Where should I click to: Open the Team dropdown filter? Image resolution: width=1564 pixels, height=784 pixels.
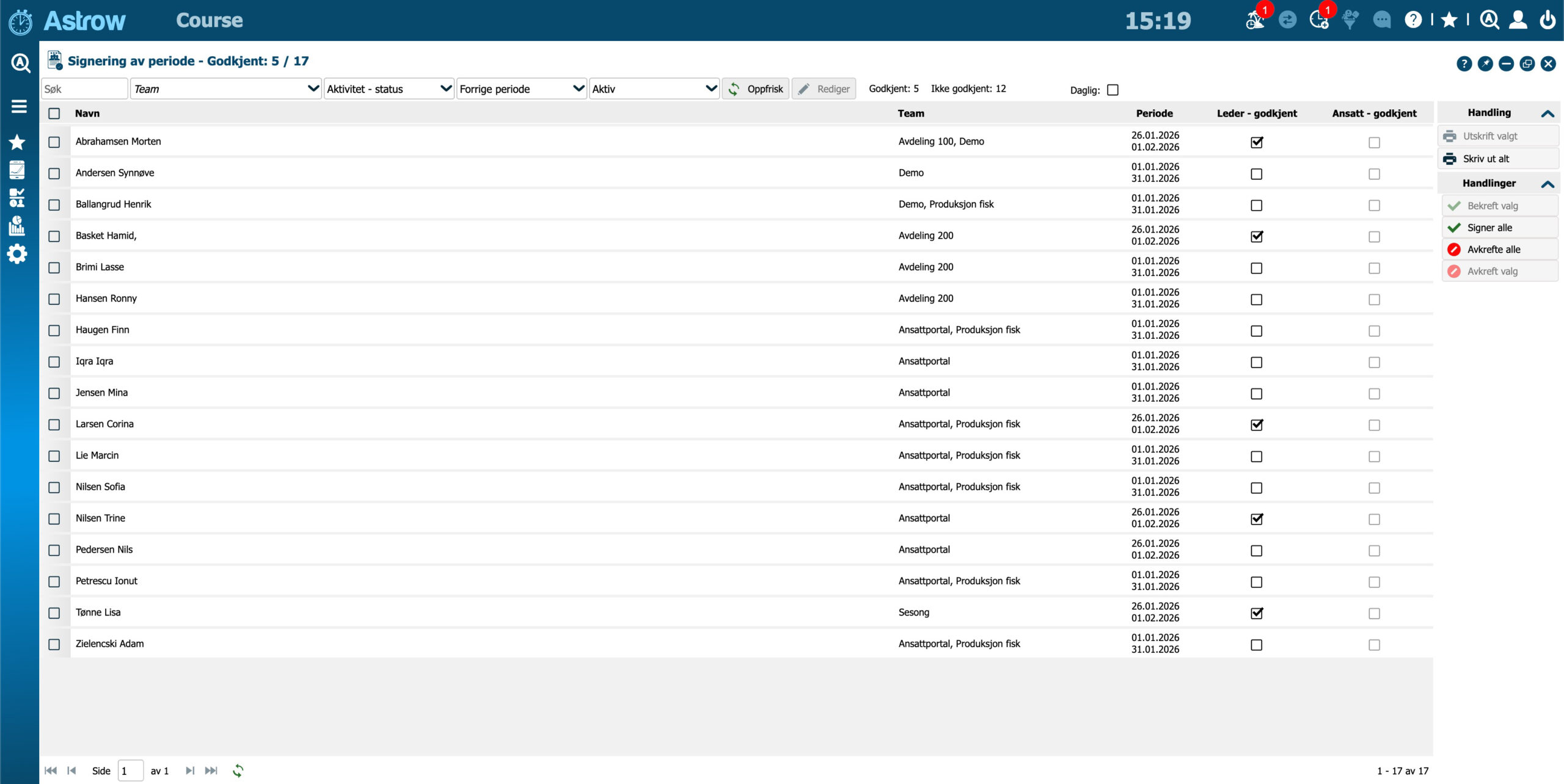(x=225, y=89)
